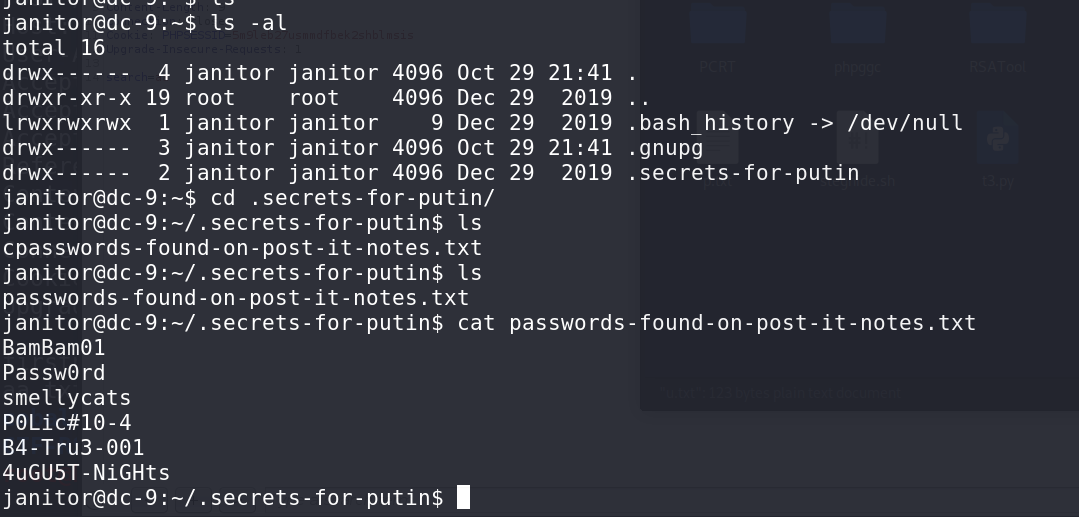Click the P0Lic#10-4 password line

pos(67,423)
